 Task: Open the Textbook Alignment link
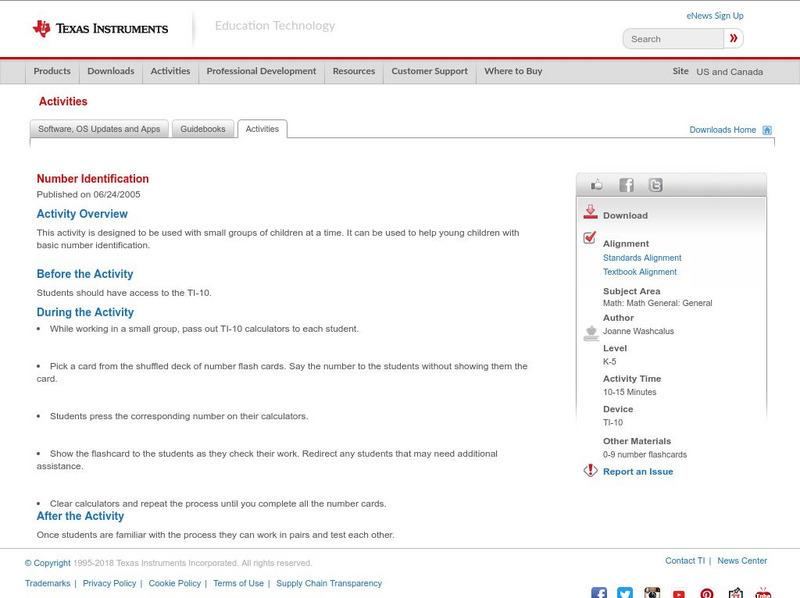(640, 272)
